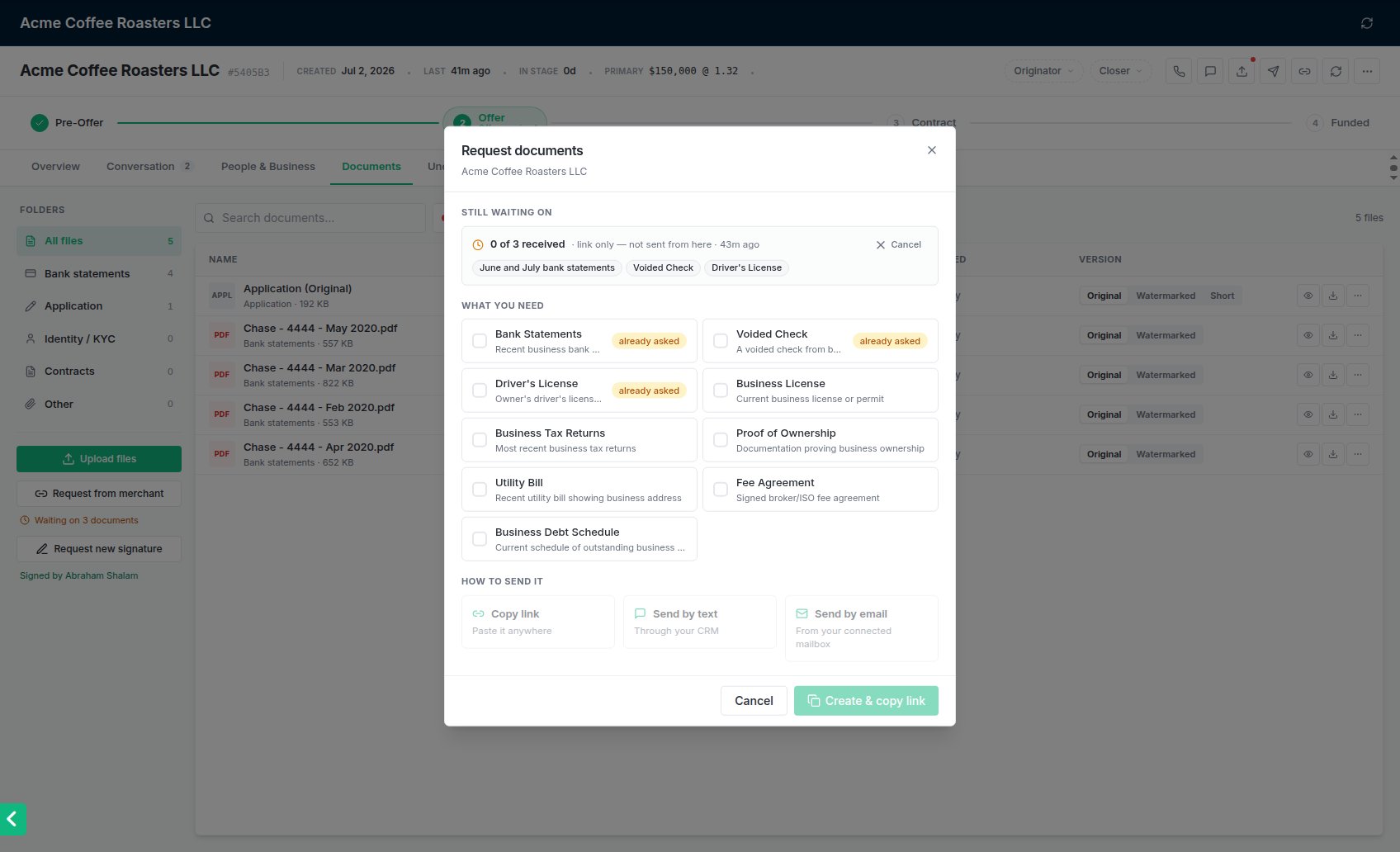
Task: Download the Chase May 2020 file
Action: tap(1333, 335)
